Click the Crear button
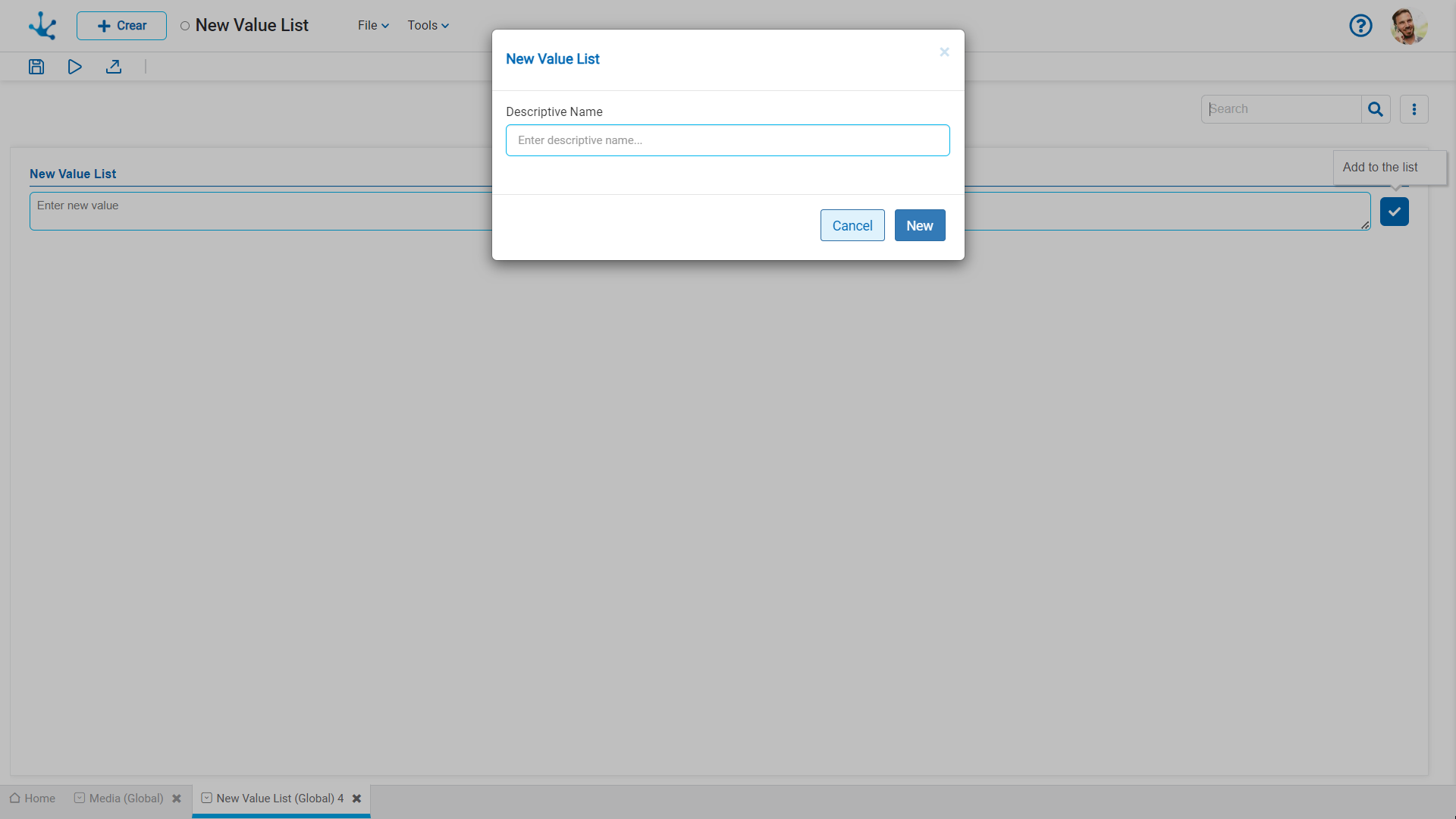Viewport: 1456px width, 819px height. coord(121,26)
